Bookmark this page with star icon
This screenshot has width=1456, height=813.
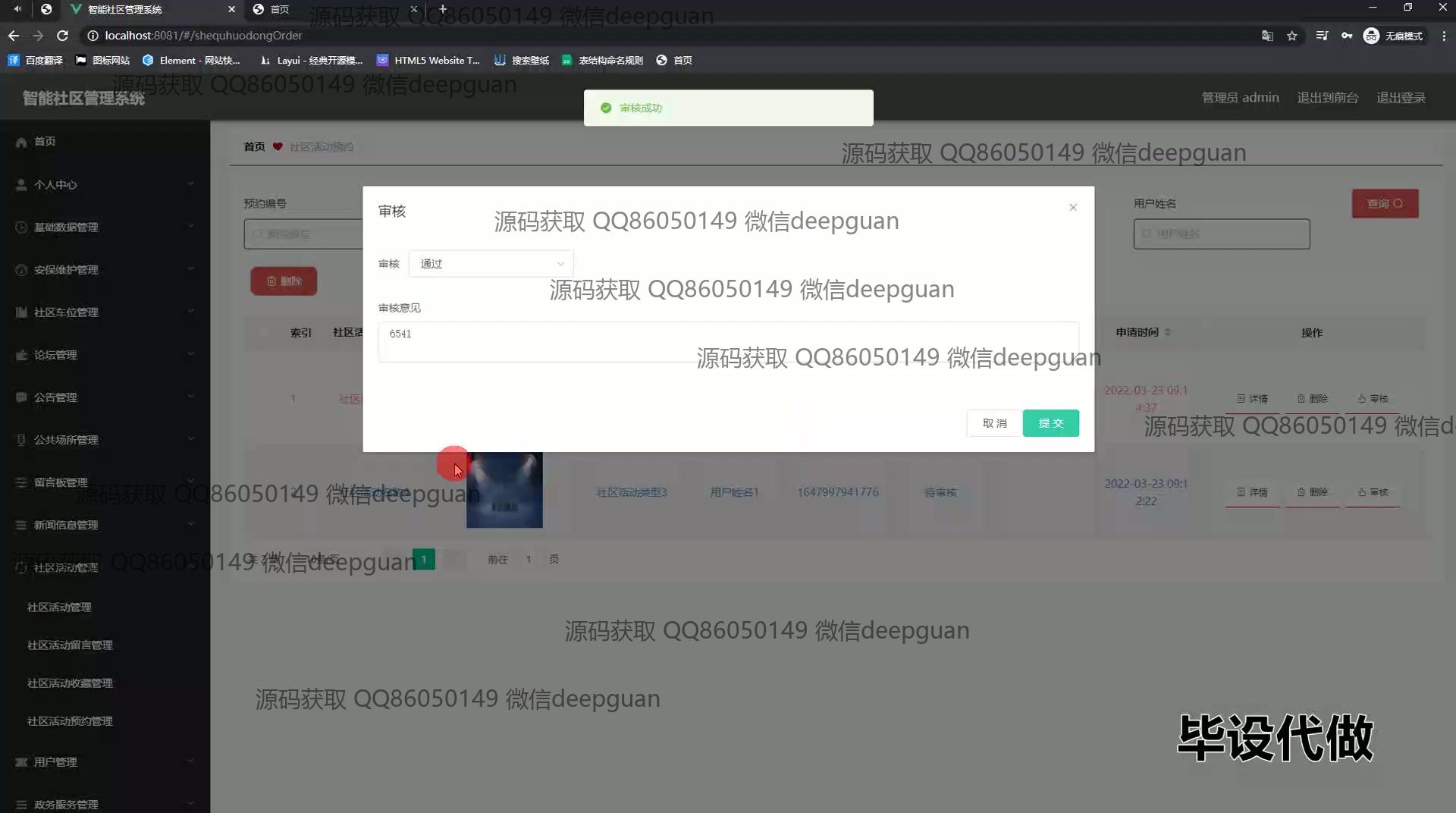(1291, 36)
